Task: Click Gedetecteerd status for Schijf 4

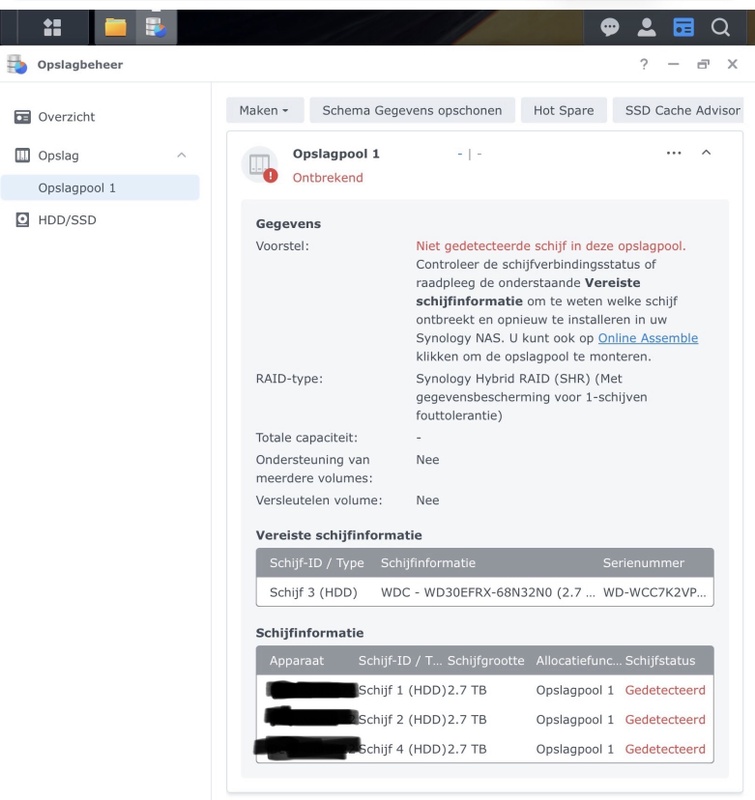Action: pyautogui.click(x=665, y=749)
